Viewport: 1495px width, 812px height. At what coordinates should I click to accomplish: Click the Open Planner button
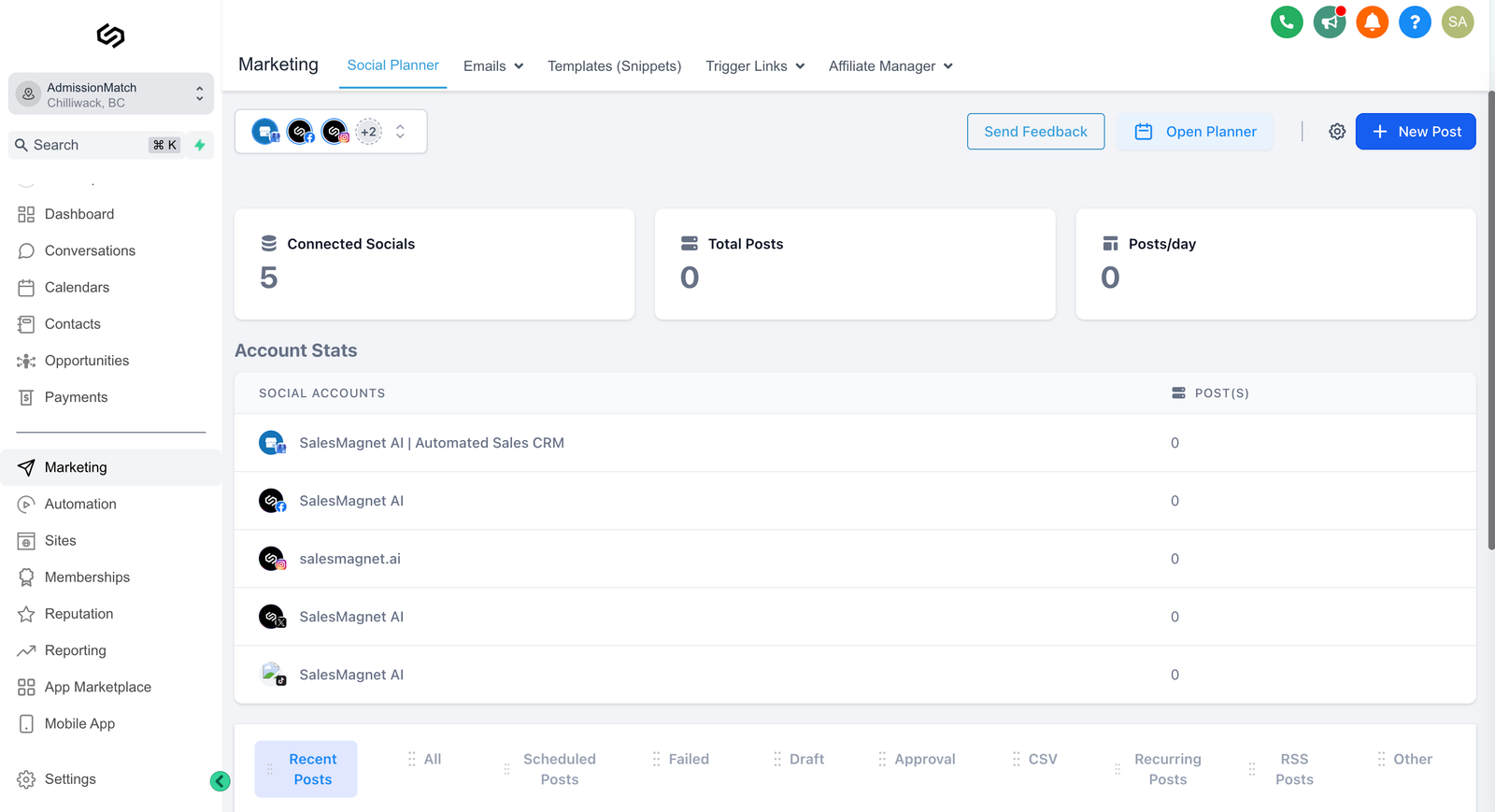pos(1195,132)
